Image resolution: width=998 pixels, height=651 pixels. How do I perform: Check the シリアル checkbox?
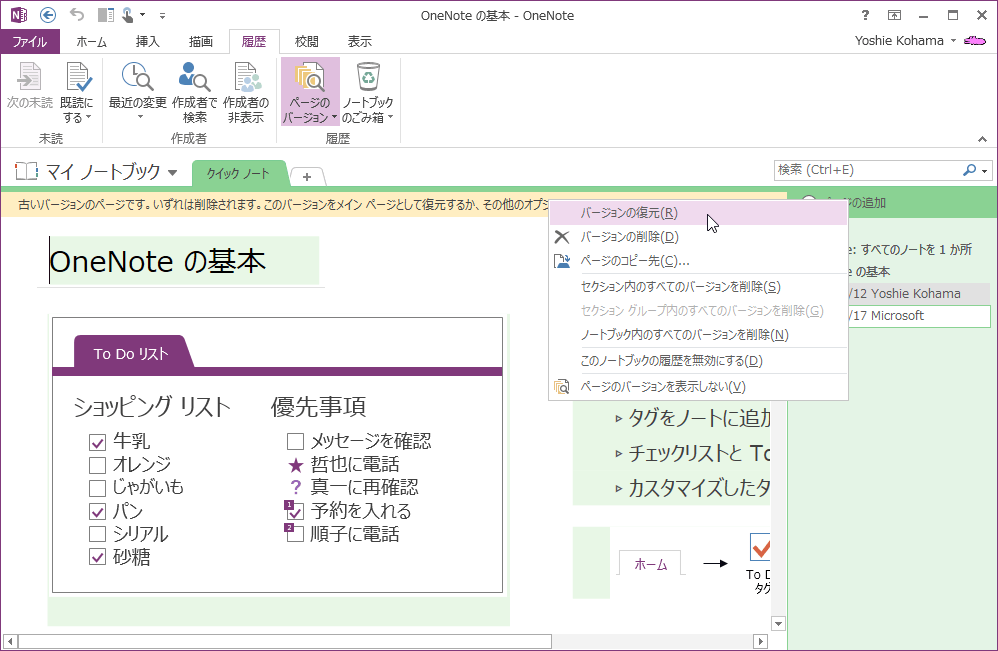[x=97, y=534]
